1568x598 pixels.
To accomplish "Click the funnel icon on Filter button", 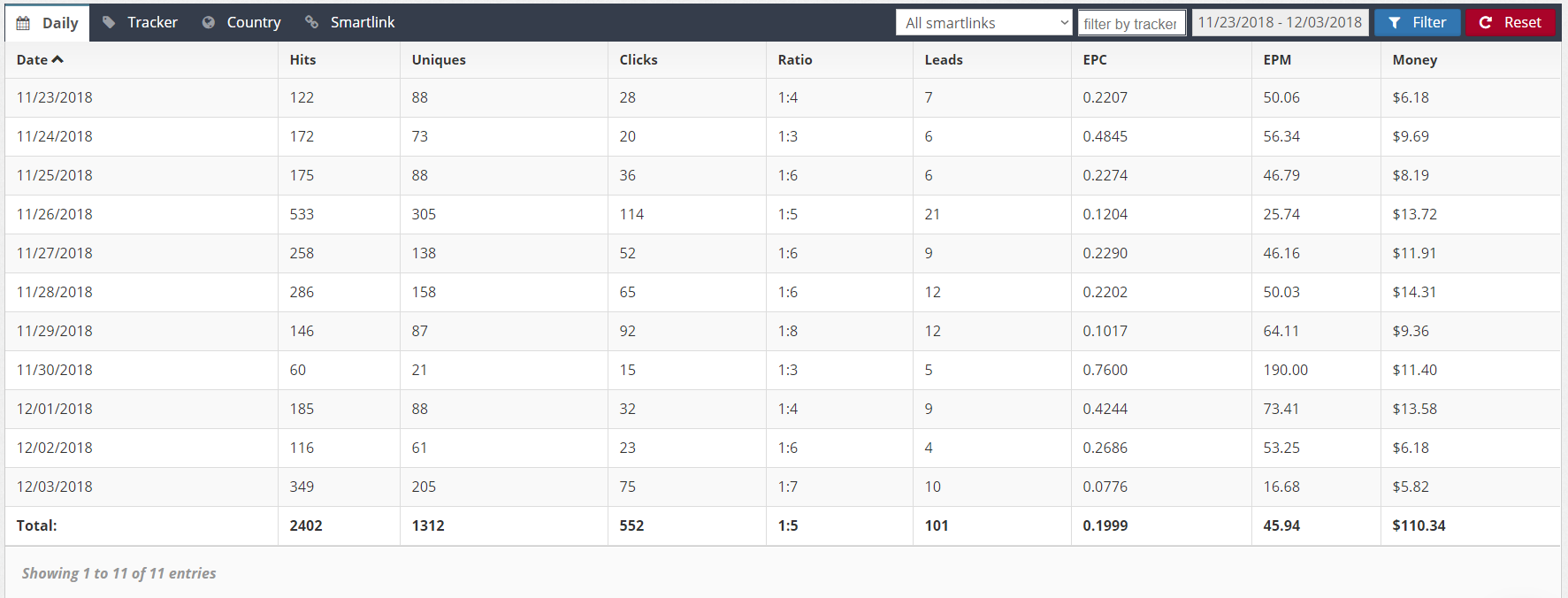I will [1395, 23].
